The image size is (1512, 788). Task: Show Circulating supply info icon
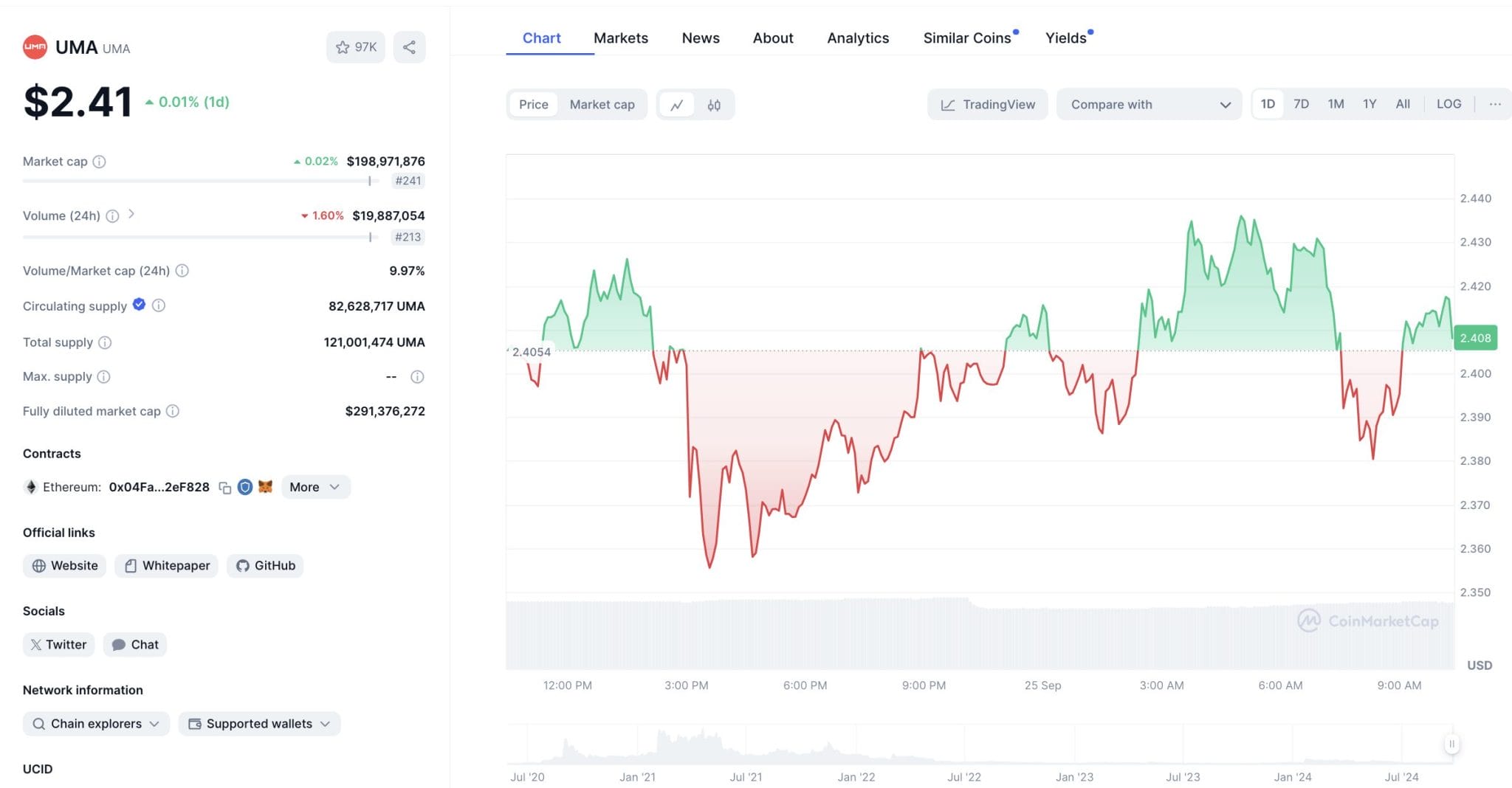click(159, 305)
